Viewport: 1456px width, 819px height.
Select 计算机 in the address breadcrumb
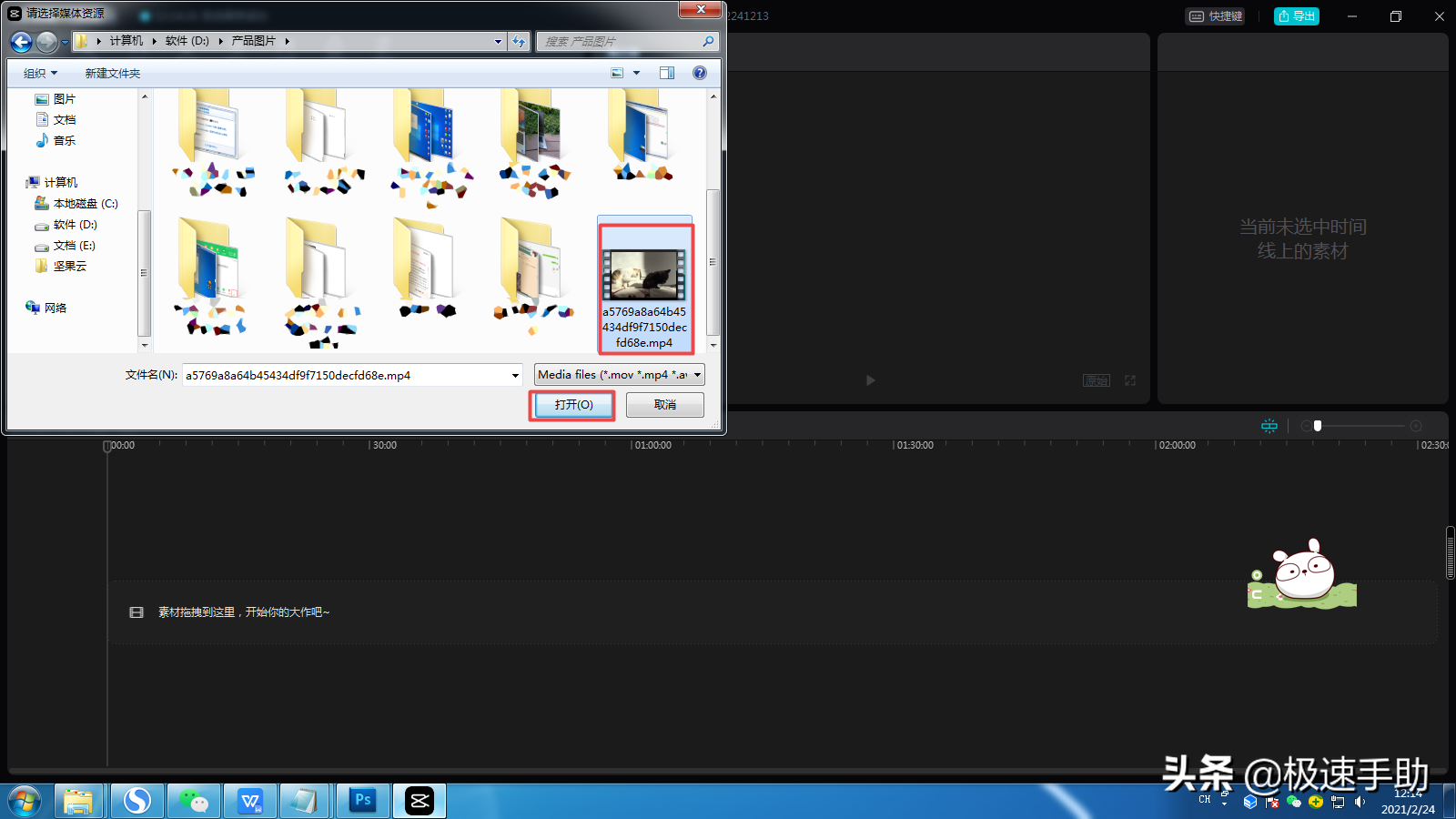click(126, 41)
